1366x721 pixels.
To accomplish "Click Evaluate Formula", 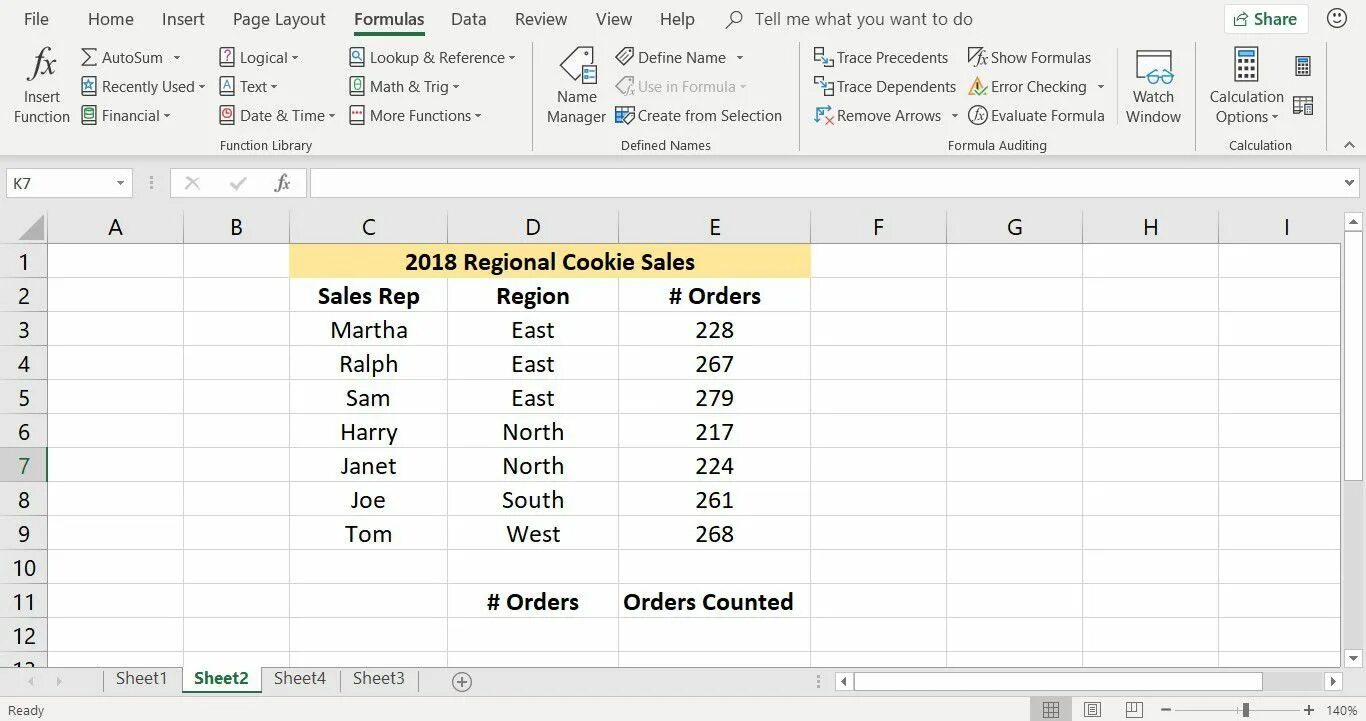I will tap(1036, 115).
